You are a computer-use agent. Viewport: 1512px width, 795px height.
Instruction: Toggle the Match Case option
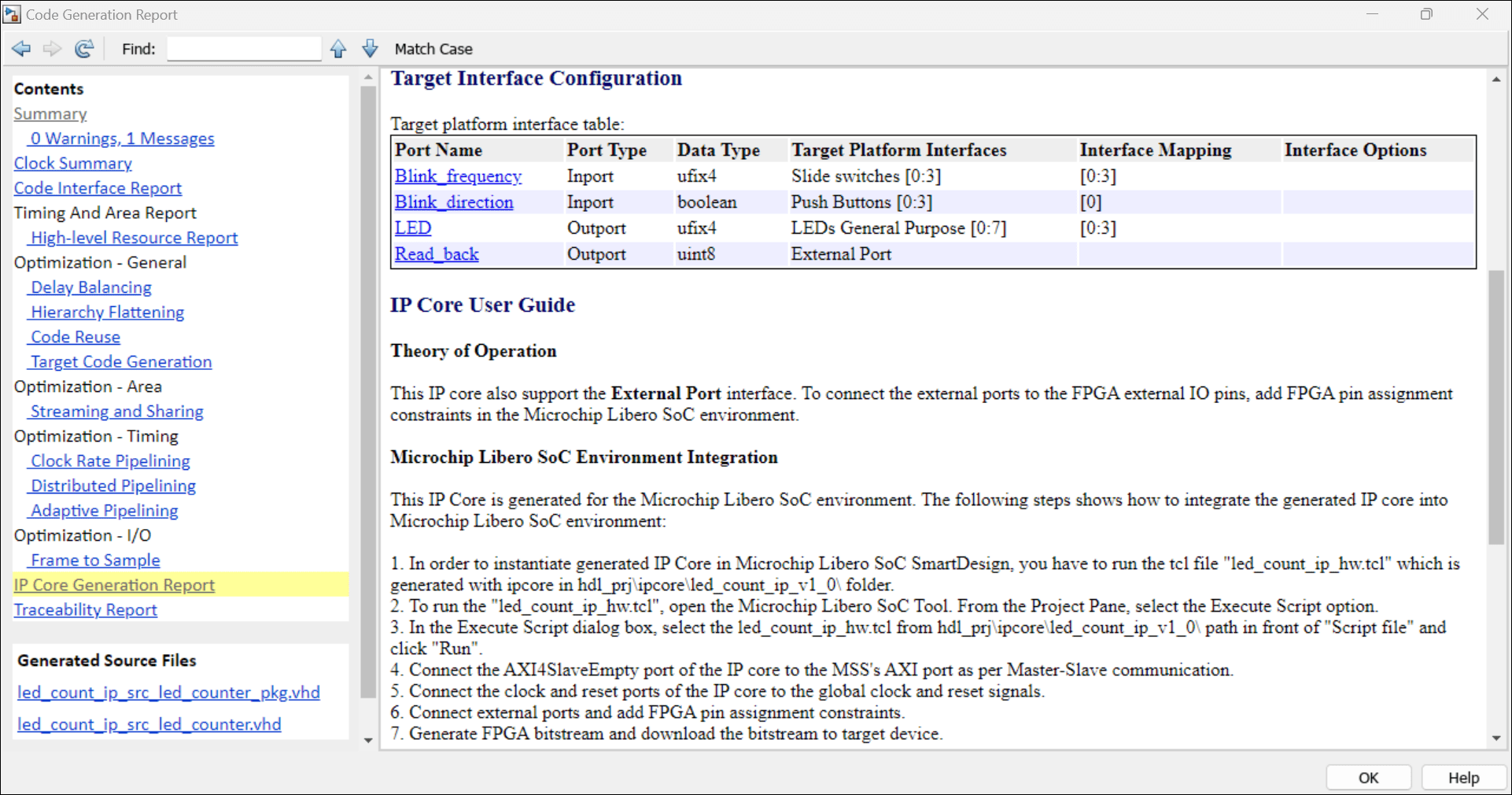coord(433,49)
